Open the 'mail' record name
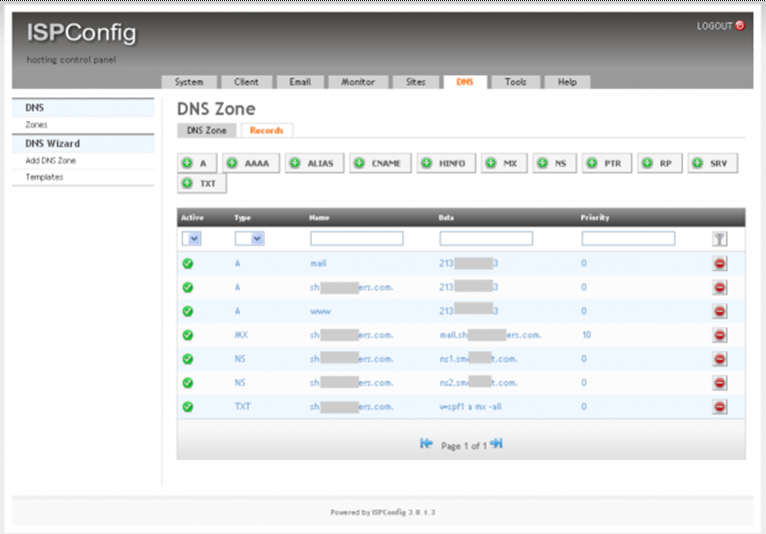This screenshot has height=534, width=766. [x=318, y=264]
